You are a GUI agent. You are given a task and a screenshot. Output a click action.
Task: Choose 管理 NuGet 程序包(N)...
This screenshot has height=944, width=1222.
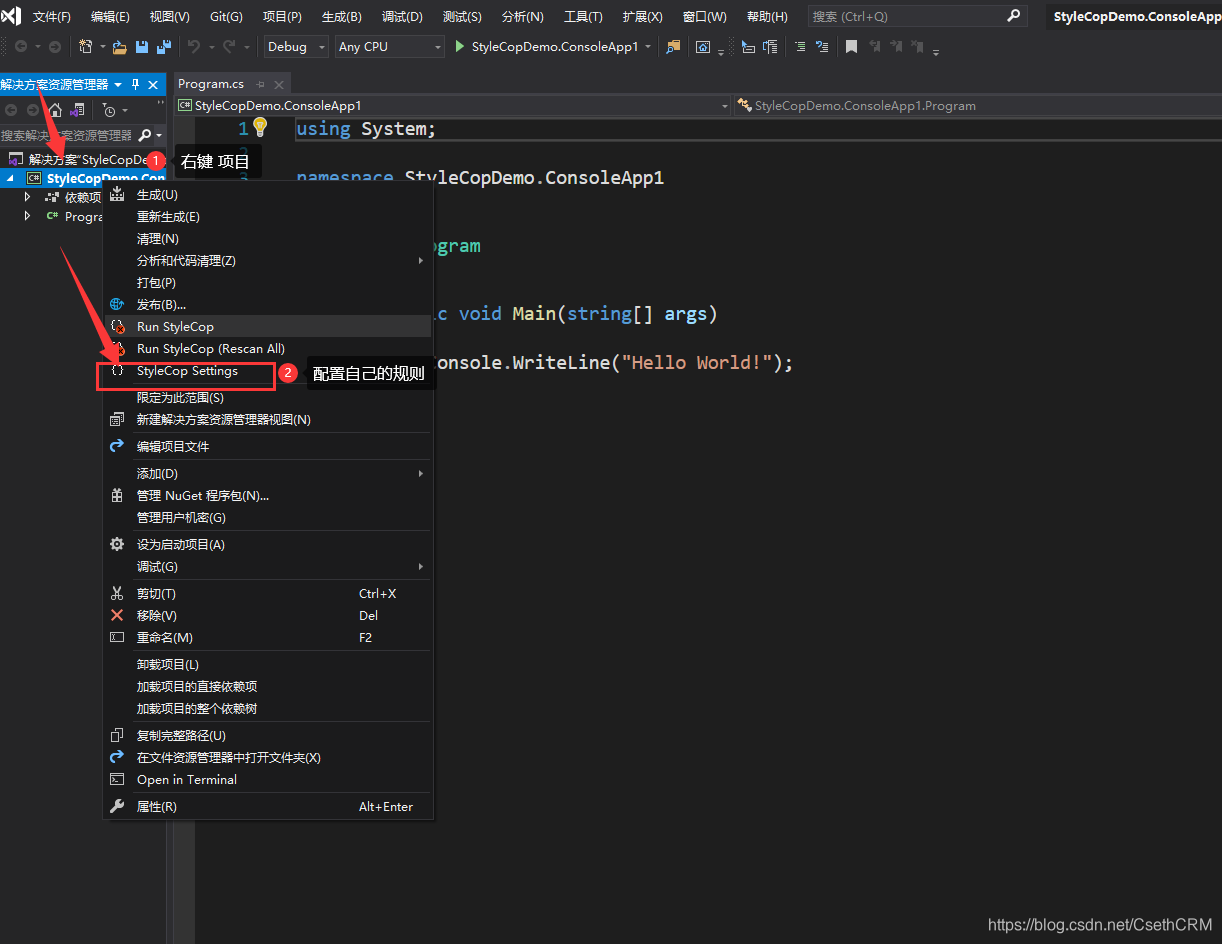pyautogui.click(x=268, y=496)
